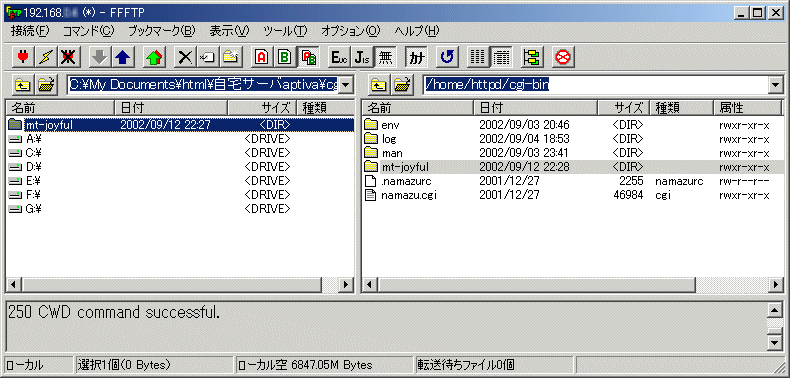Viewport: 790px width, 378px height.
Task: Sort remote files by 日付 column
Action: 536,107
